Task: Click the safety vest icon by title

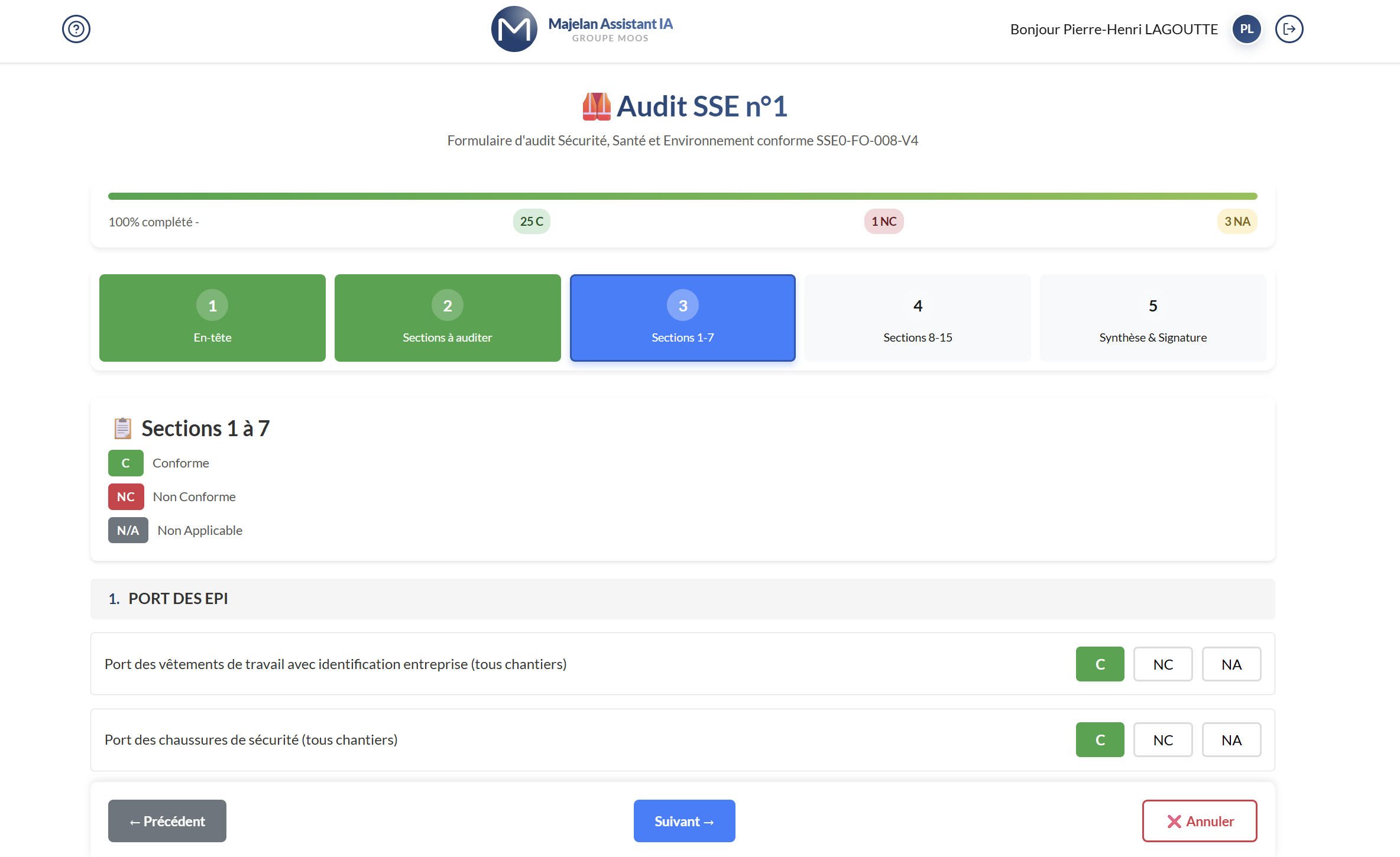Action: tap(596, 107)
